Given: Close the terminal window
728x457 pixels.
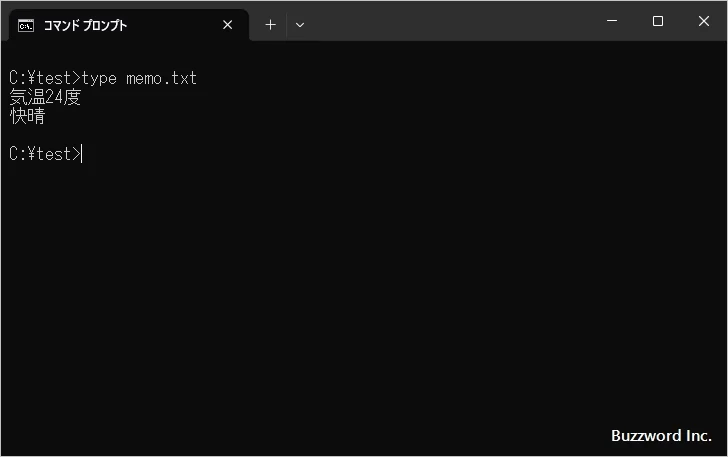Looking at the screenshot, I should tap(703, 21).
